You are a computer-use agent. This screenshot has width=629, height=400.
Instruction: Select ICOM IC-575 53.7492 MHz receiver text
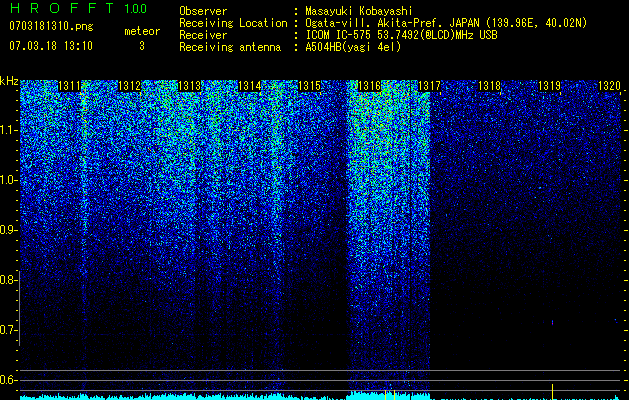pyautogui.click(x=401, y=35)
